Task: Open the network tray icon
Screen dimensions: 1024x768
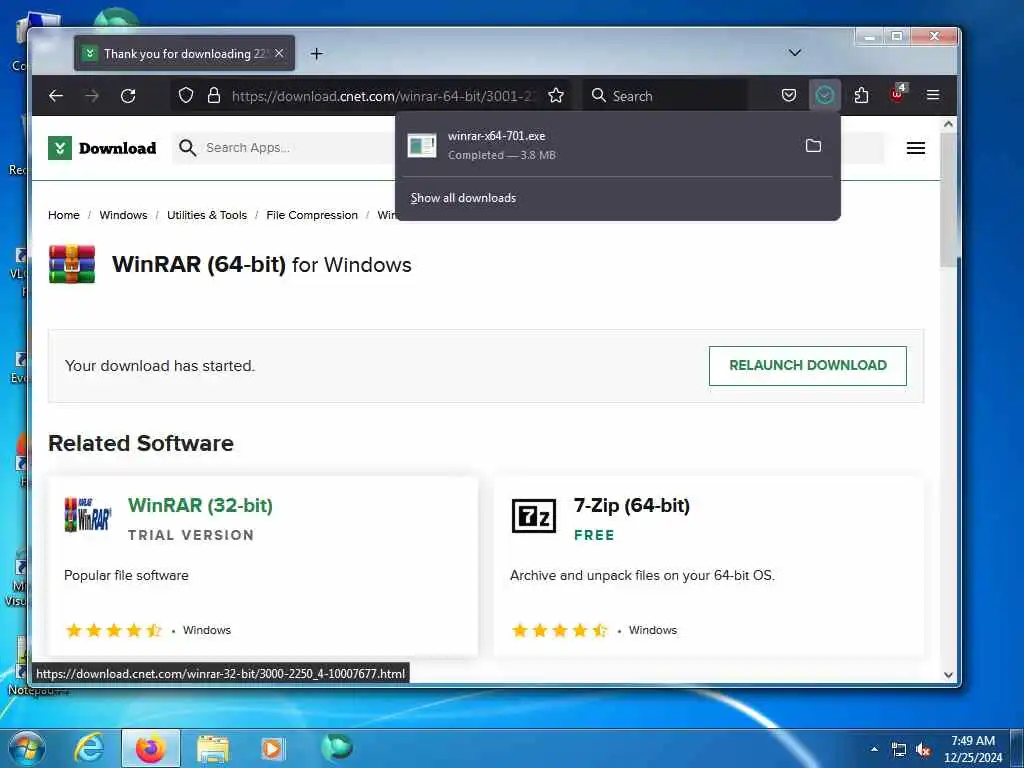Action: tap(899, 750)
